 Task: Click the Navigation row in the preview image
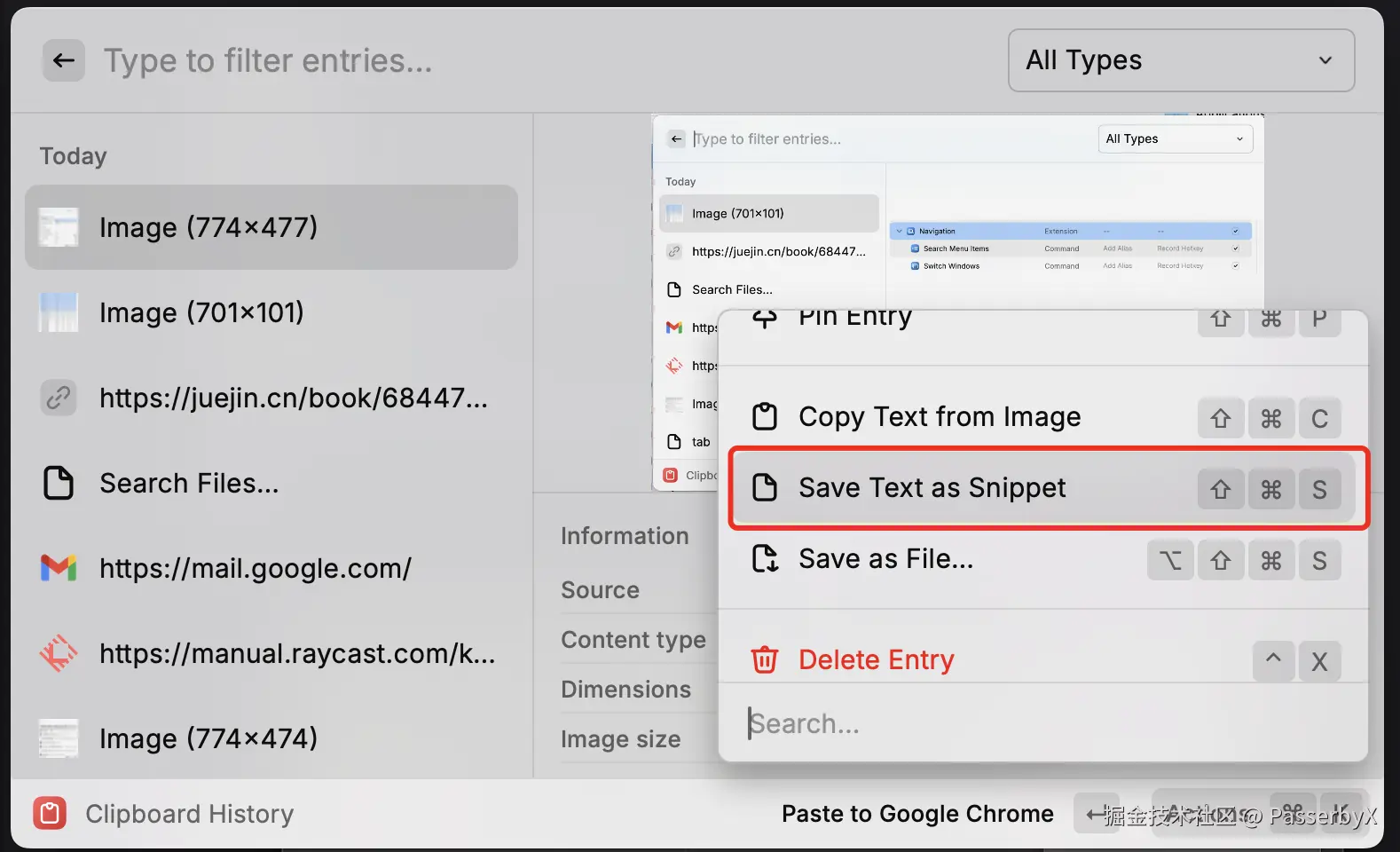click(1071, 231)
